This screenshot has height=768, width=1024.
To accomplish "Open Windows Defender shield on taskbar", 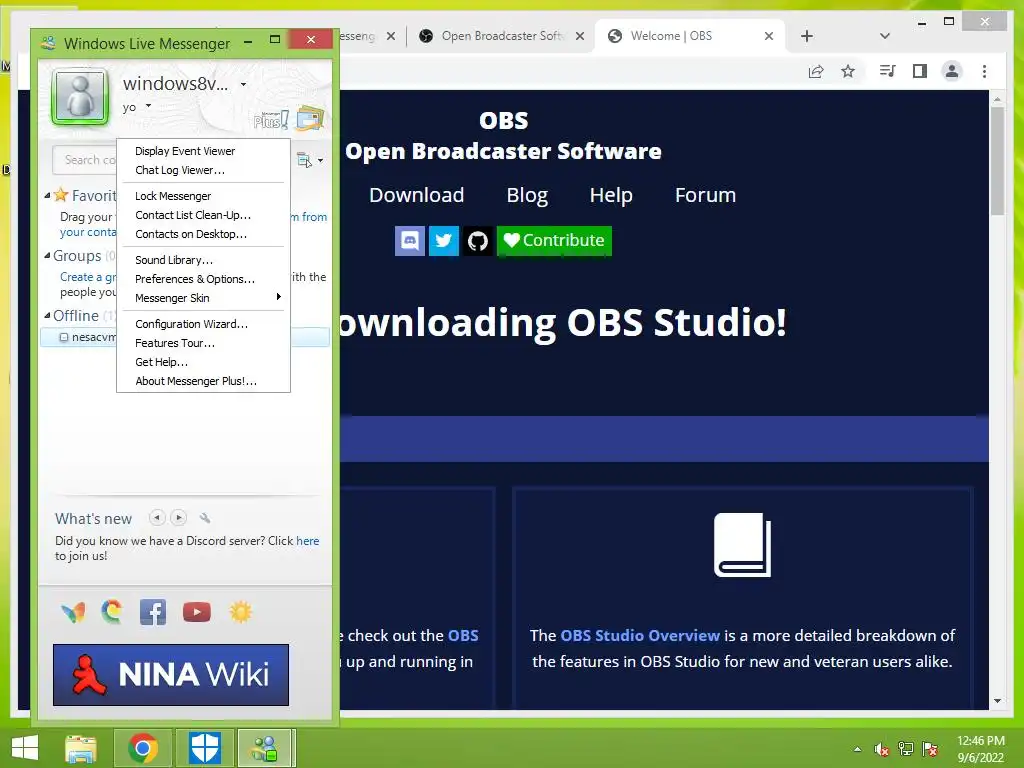I will 204,748.
